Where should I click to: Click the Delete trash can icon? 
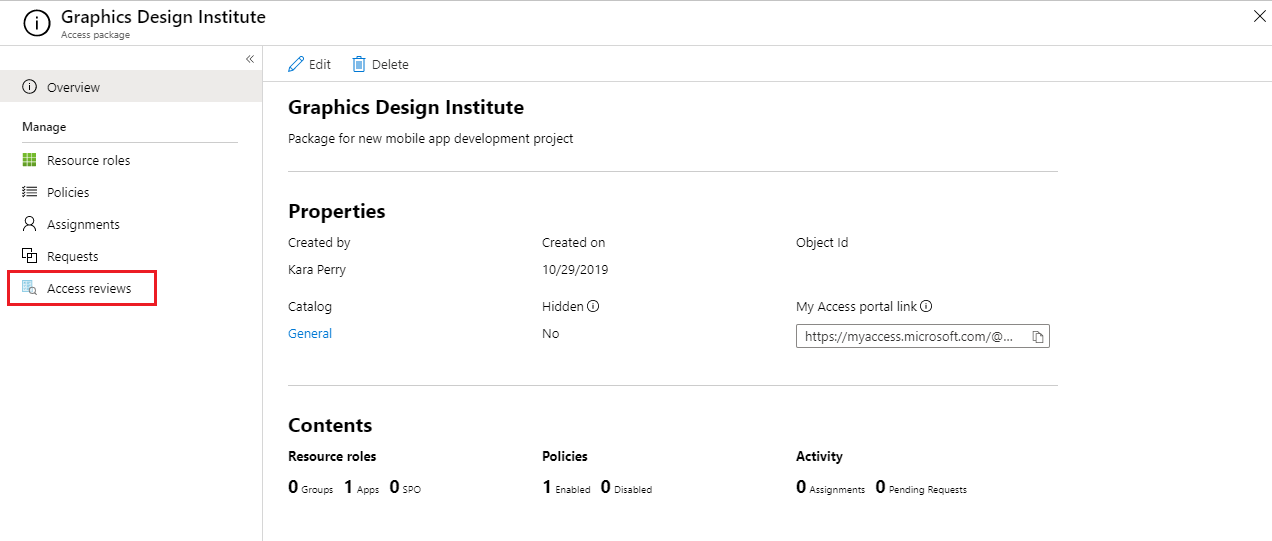[x=359, y=64]
